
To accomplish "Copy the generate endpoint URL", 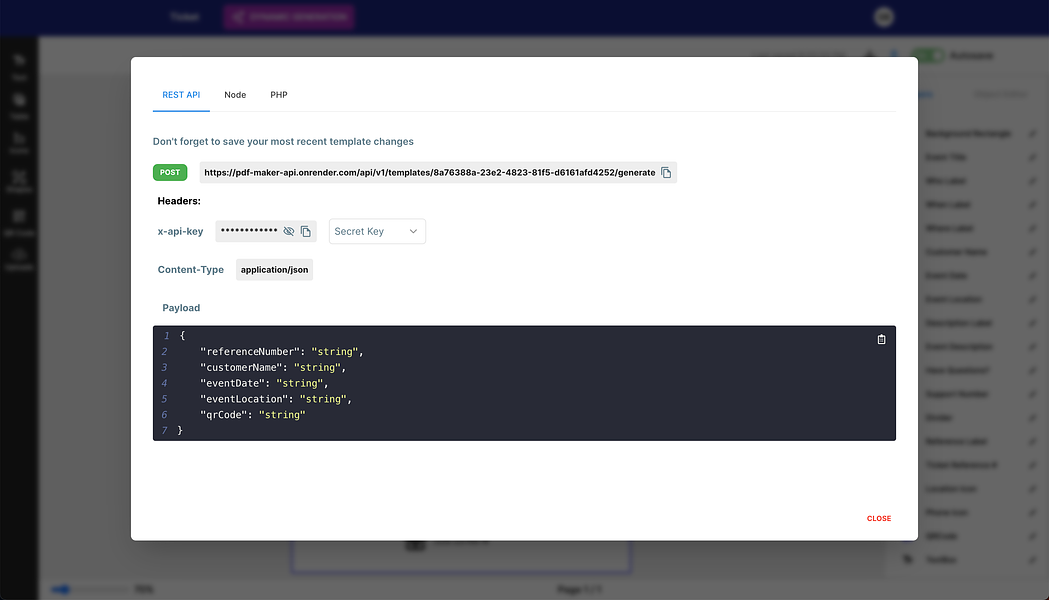I will (666, 173).
